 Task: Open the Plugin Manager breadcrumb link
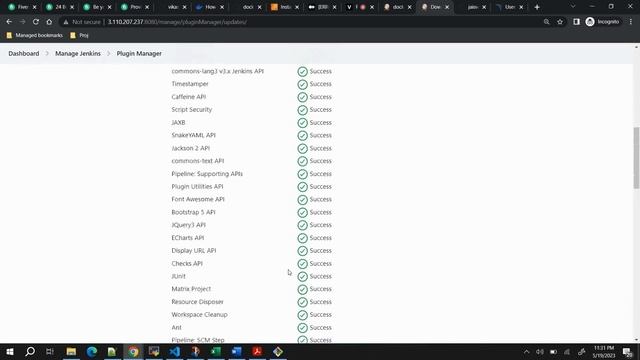[x=139, y=53]
